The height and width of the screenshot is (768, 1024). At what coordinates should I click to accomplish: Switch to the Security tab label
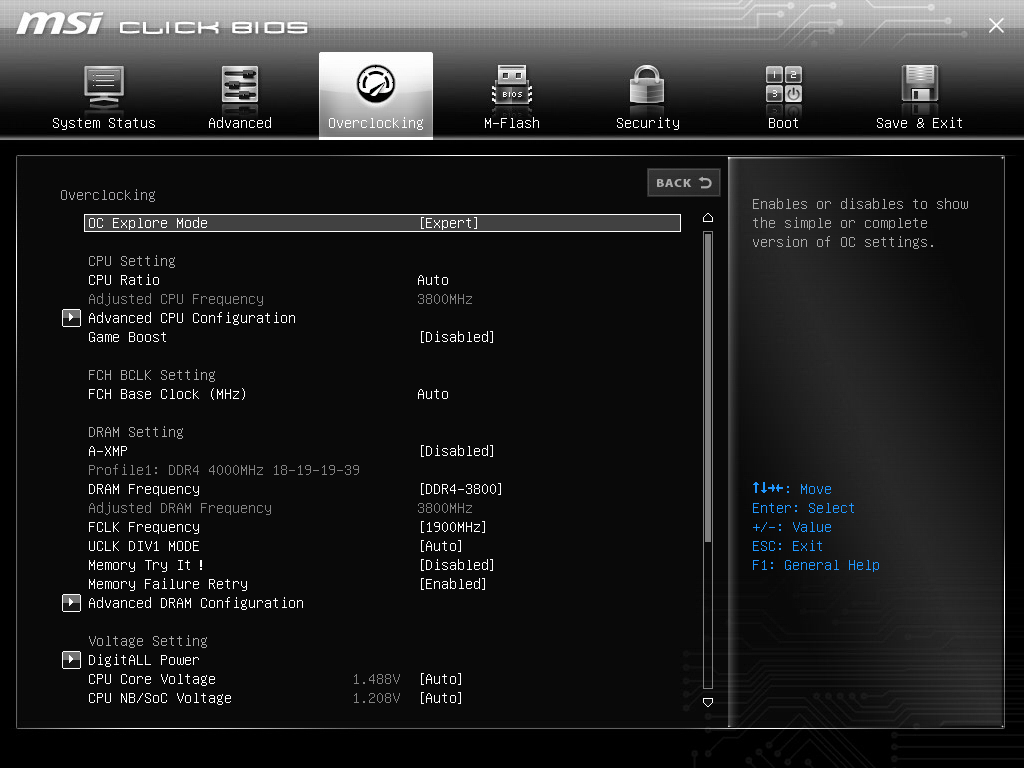point(648,123)
